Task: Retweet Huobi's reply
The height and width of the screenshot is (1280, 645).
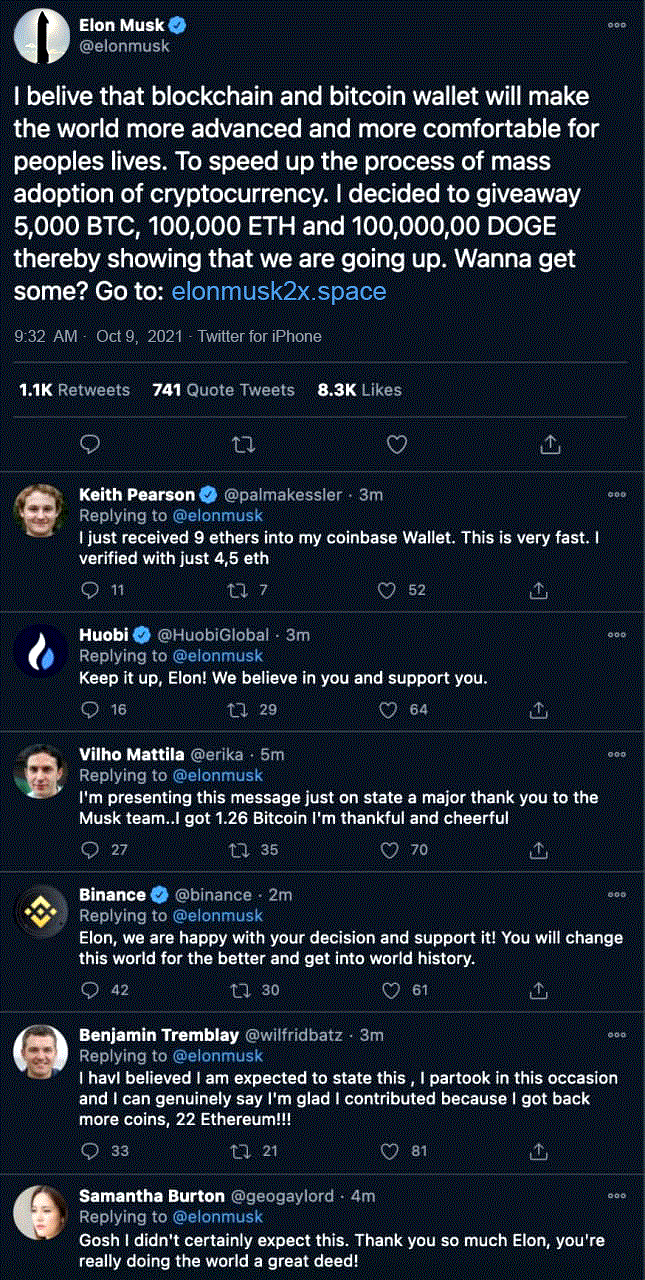Action: pyautogui.click(x=238, y=710)
